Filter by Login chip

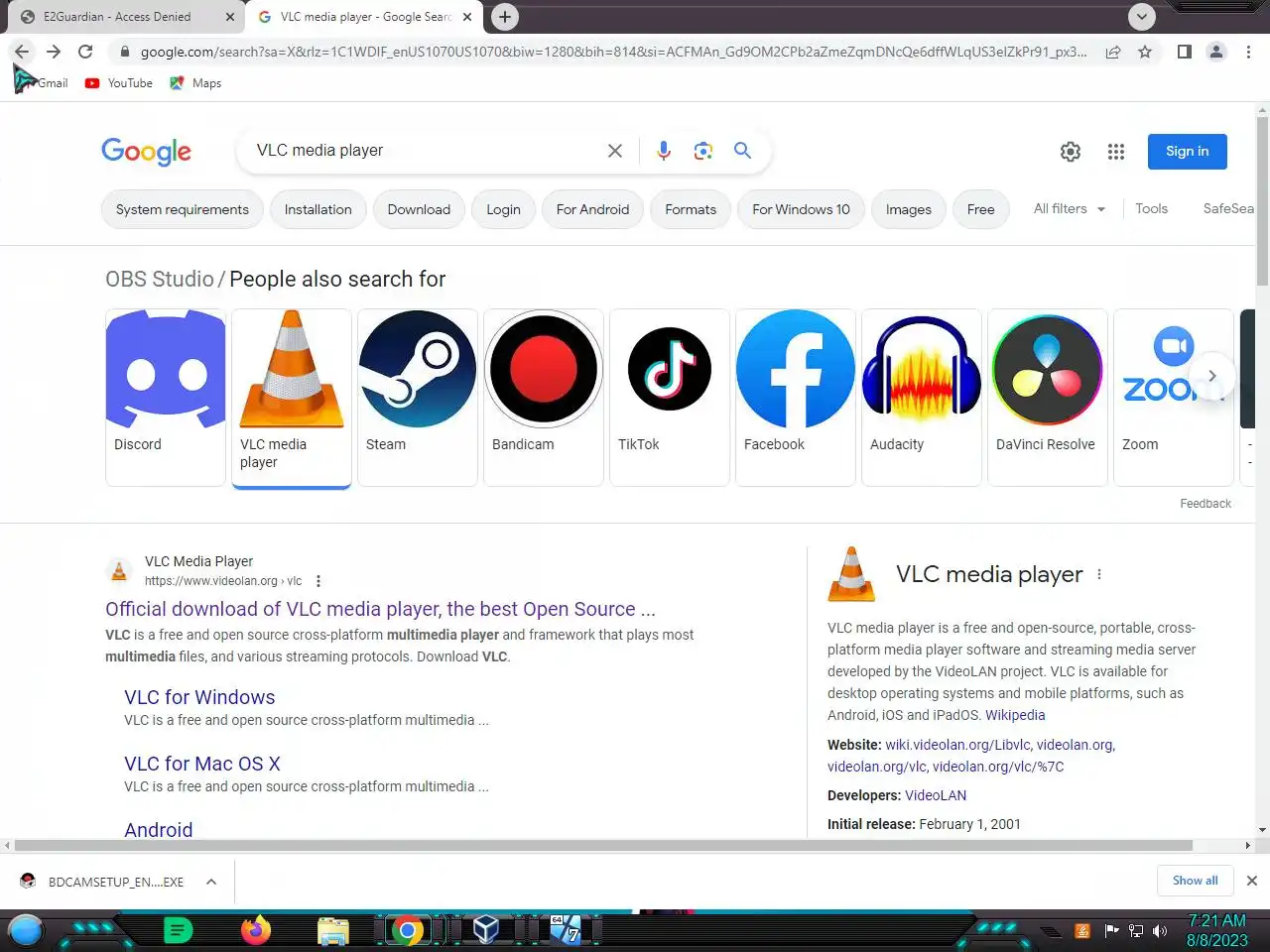[x=503, y=209]
